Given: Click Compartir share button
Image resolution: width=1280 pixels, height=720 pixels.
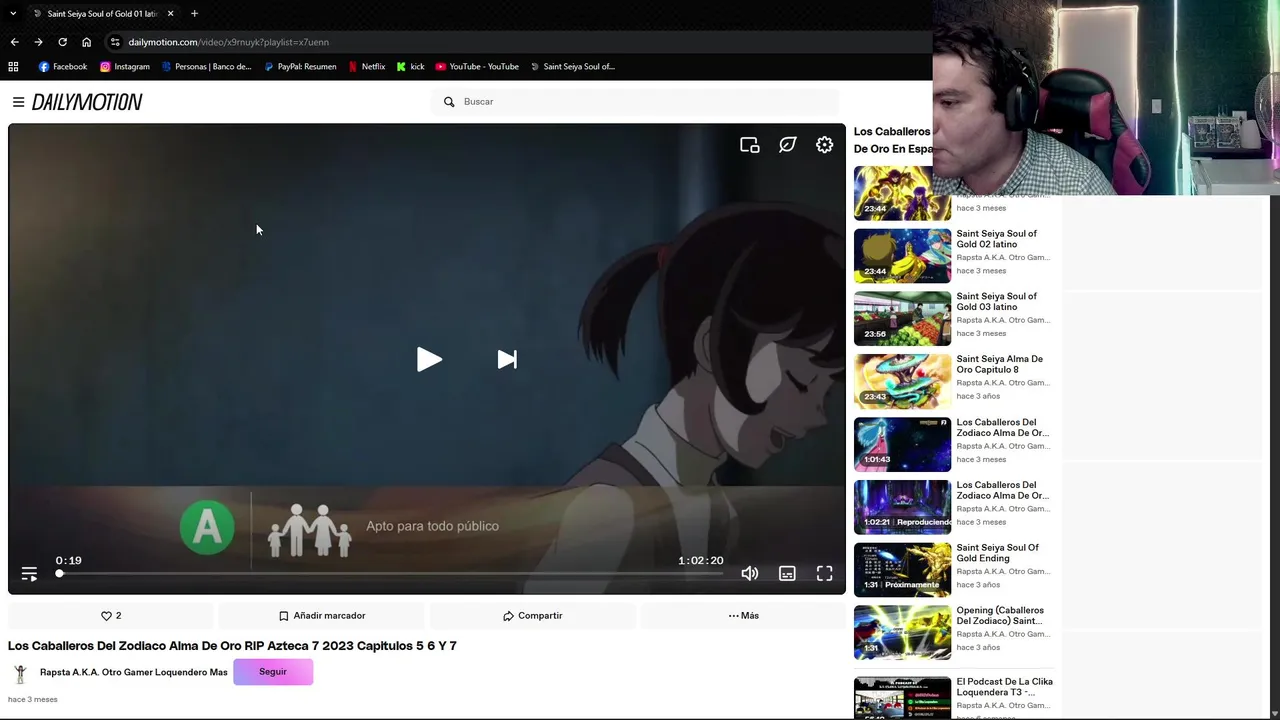Looking at the screenshot, I should (533, 616).
